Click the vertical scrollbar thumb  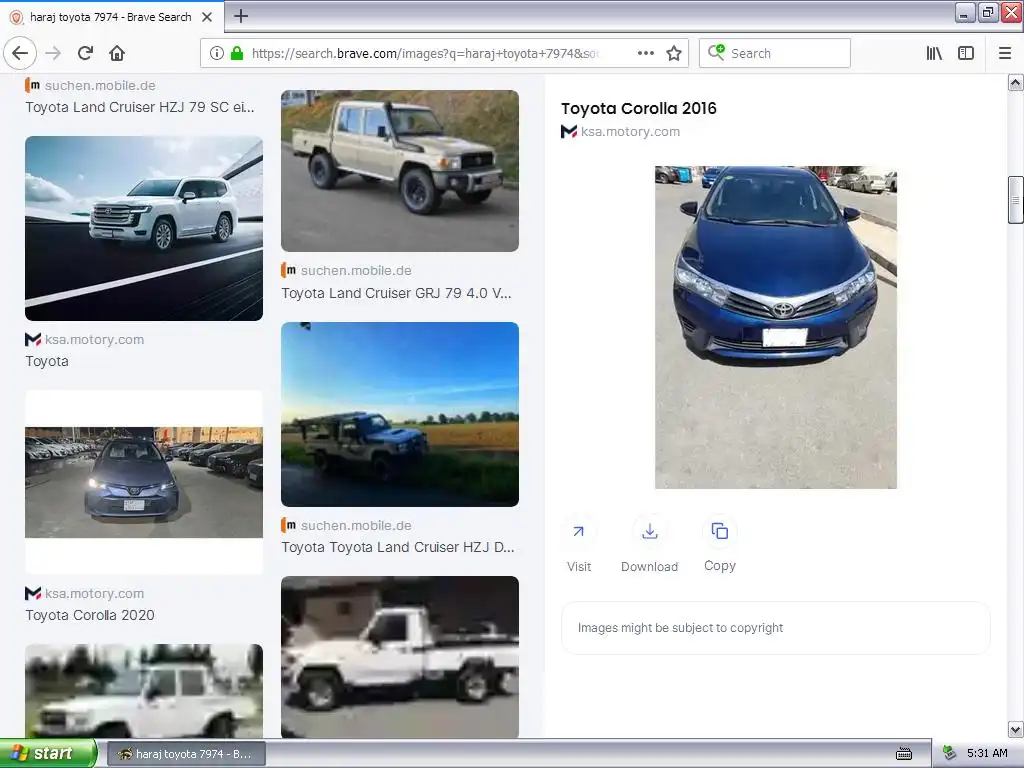point(1016,200)
